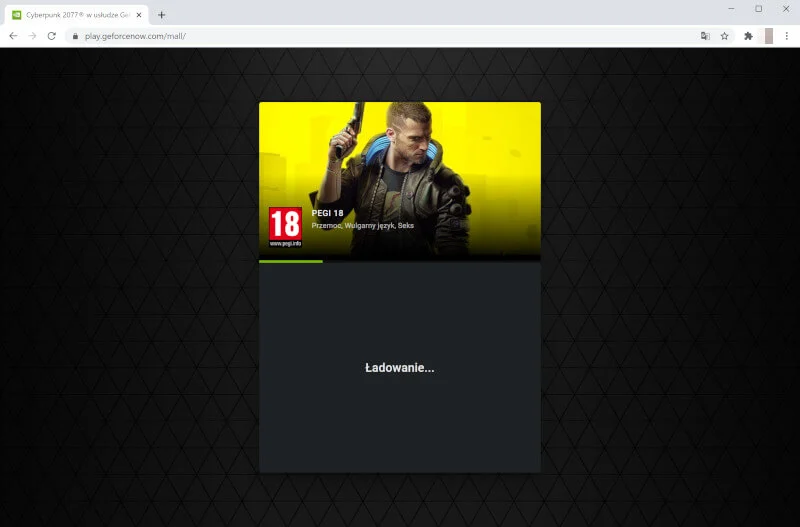Open the Chrome three-dot menu
The image size is (800, 527).
(787, 36)
